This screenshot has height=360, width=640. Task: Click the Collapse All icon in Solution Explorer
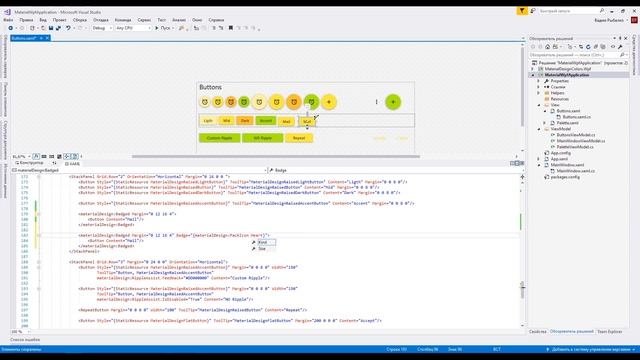pyautogui.click(x=596, y=47)
